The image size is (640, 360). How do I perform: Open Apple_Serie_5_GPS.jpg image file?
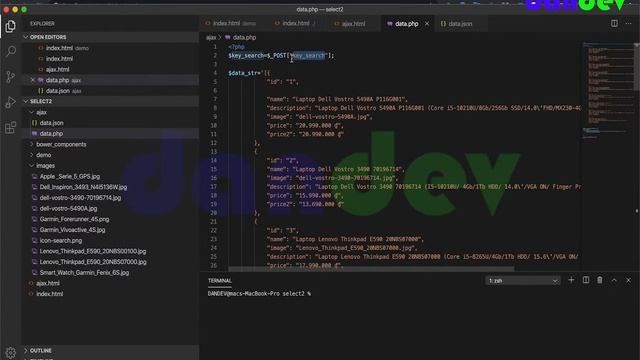pyautogui.click(x=110, y=176)
